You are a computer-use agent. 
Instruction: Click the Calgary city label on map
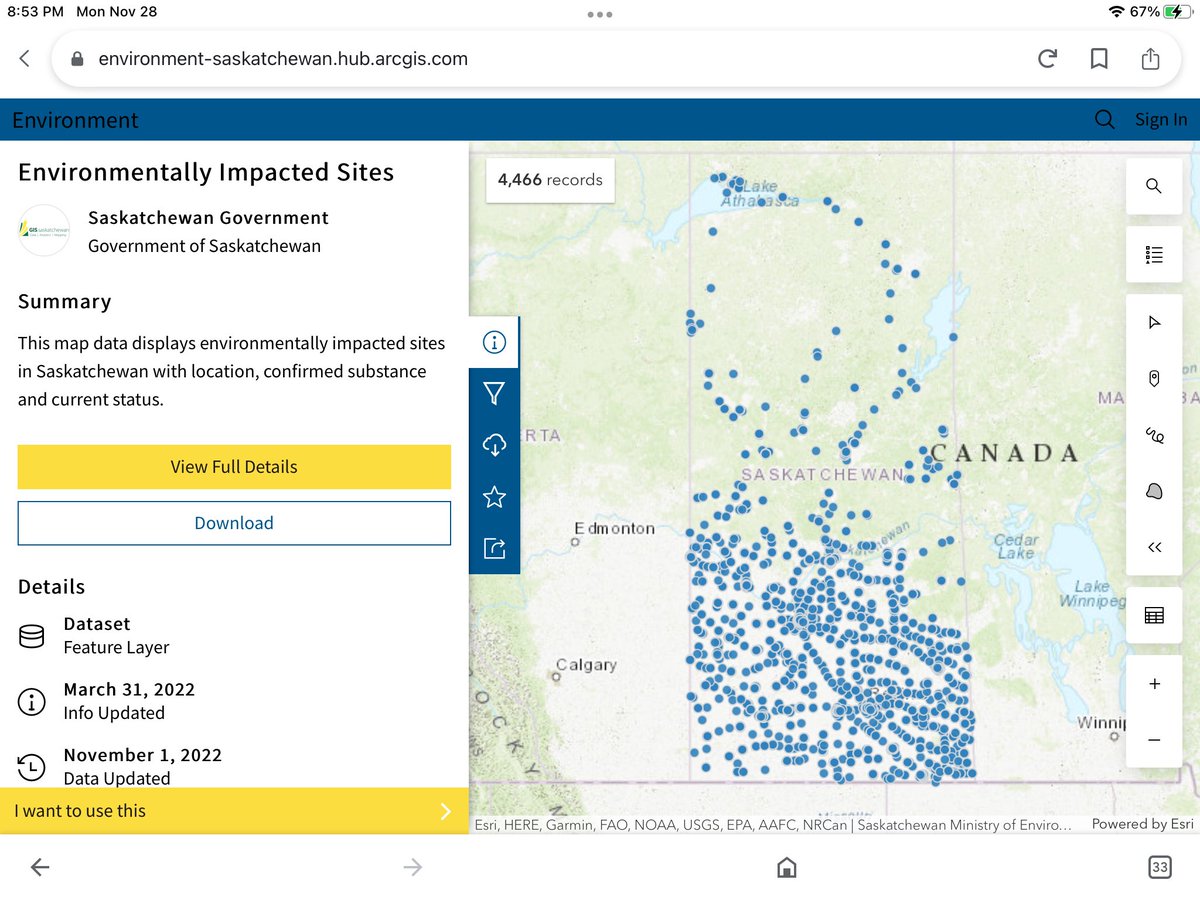(586, 665)
